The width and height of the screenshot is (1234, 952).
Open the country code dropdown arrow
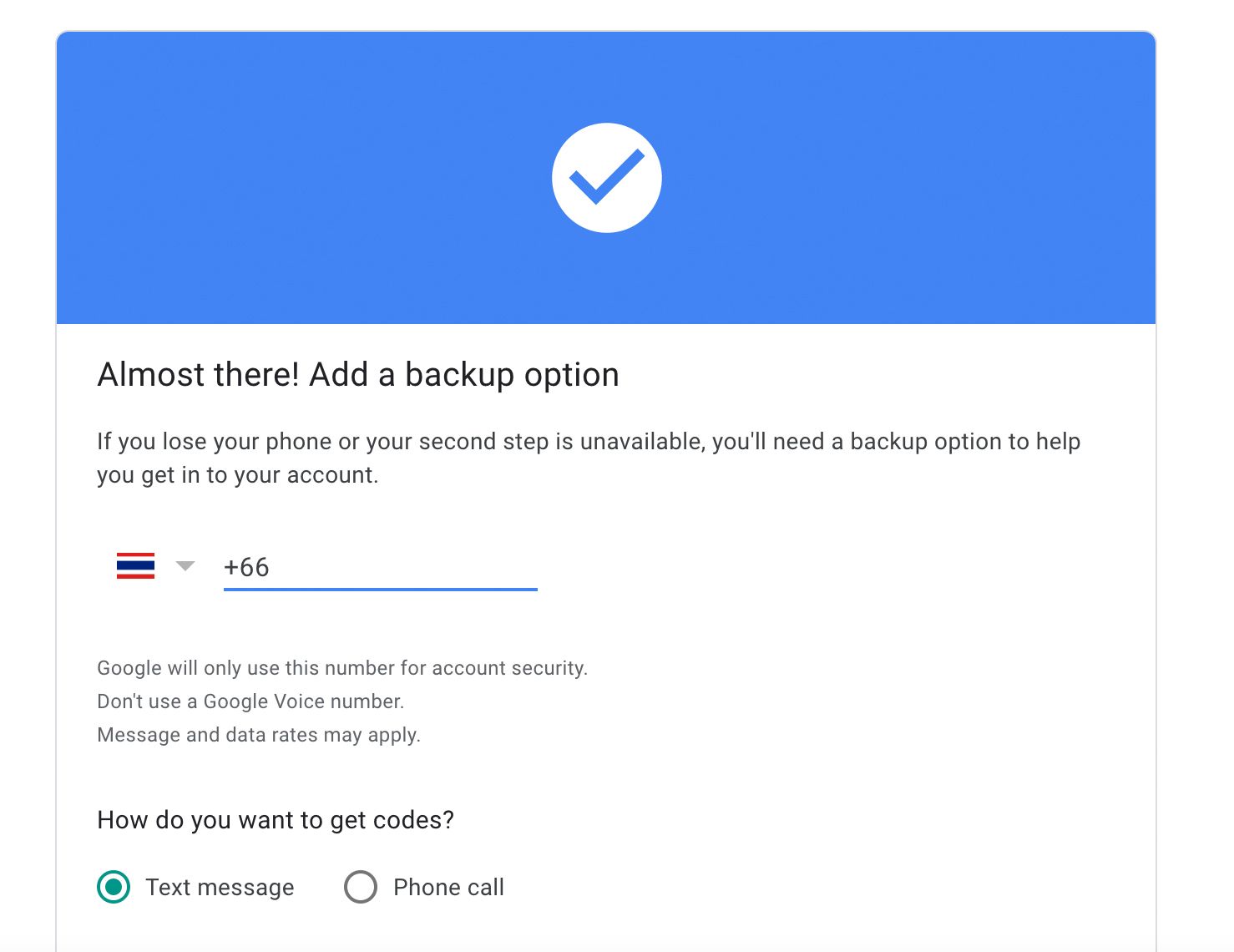click(x=185, y=566)
